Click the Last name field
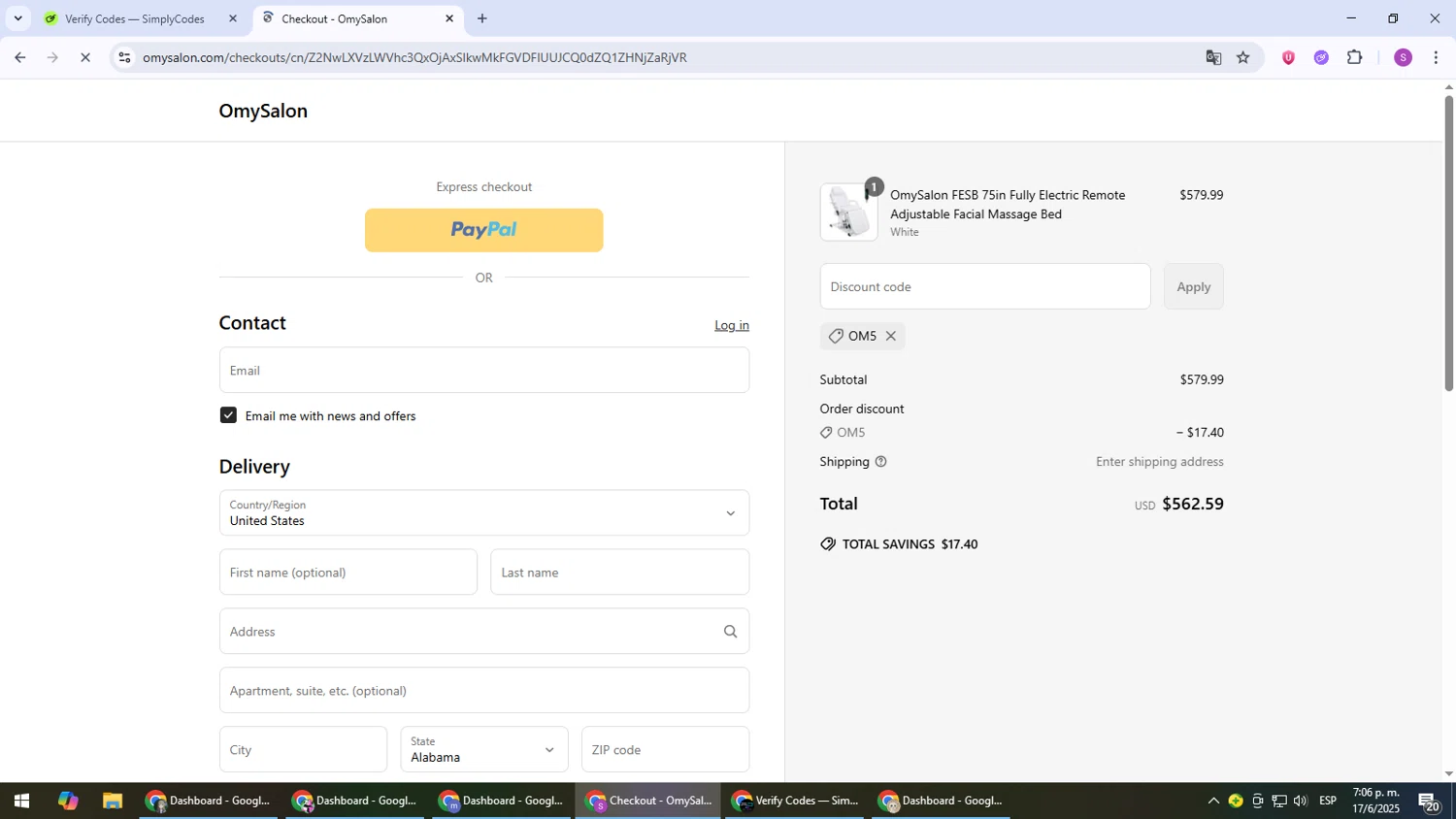Image resolution: width=1456 pixels, height=819 pixels. (x=619, y=572)
